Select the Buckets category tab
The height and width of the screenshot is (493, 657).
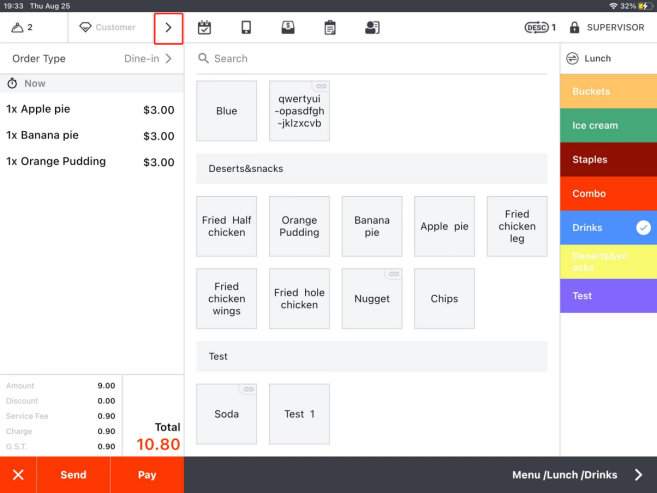[x=608, y=92]
